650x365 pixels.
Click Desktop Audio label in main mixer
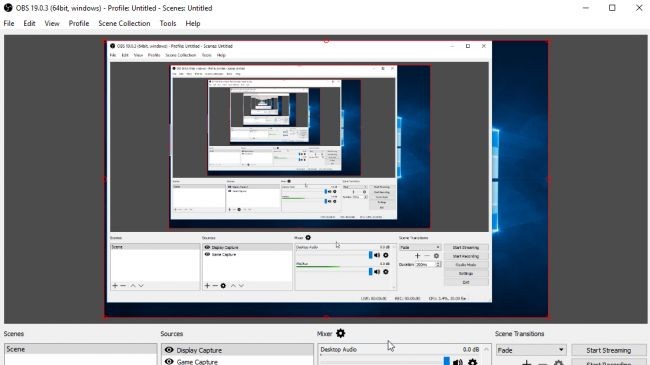(338, 350)
